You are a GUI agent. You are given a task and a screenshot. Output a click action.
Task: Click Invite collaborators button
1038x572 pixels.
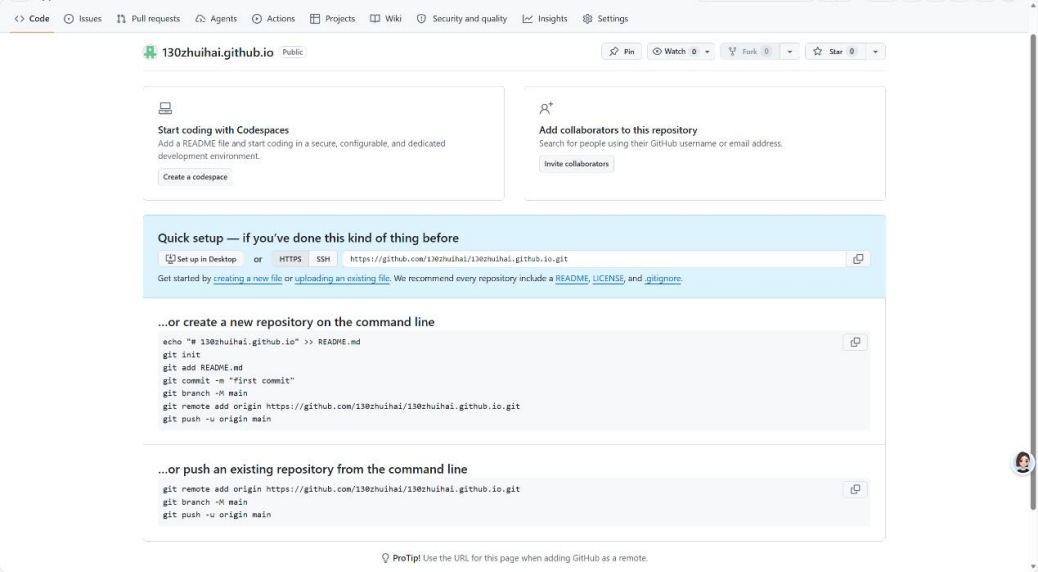point(576,164)
